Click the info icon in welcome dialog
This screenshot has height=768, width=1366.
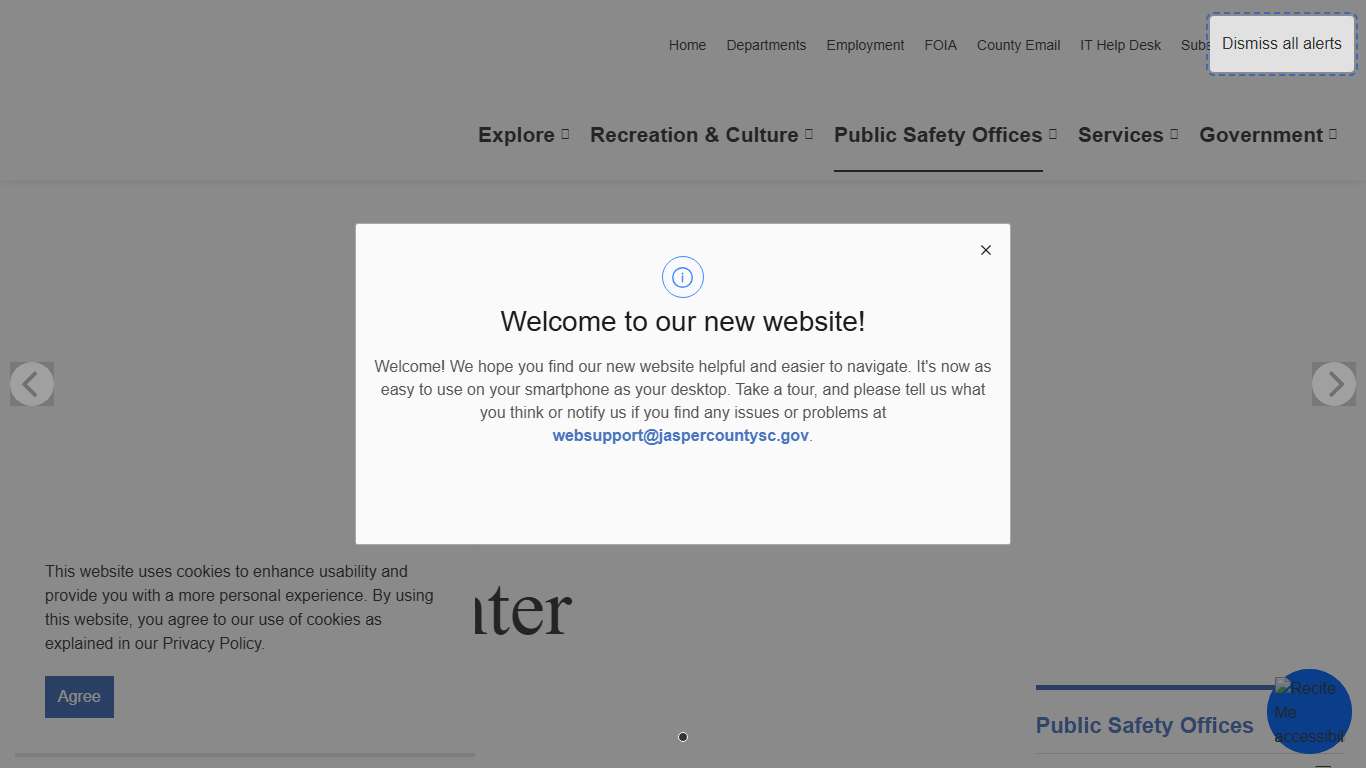(x=682, y=277)
